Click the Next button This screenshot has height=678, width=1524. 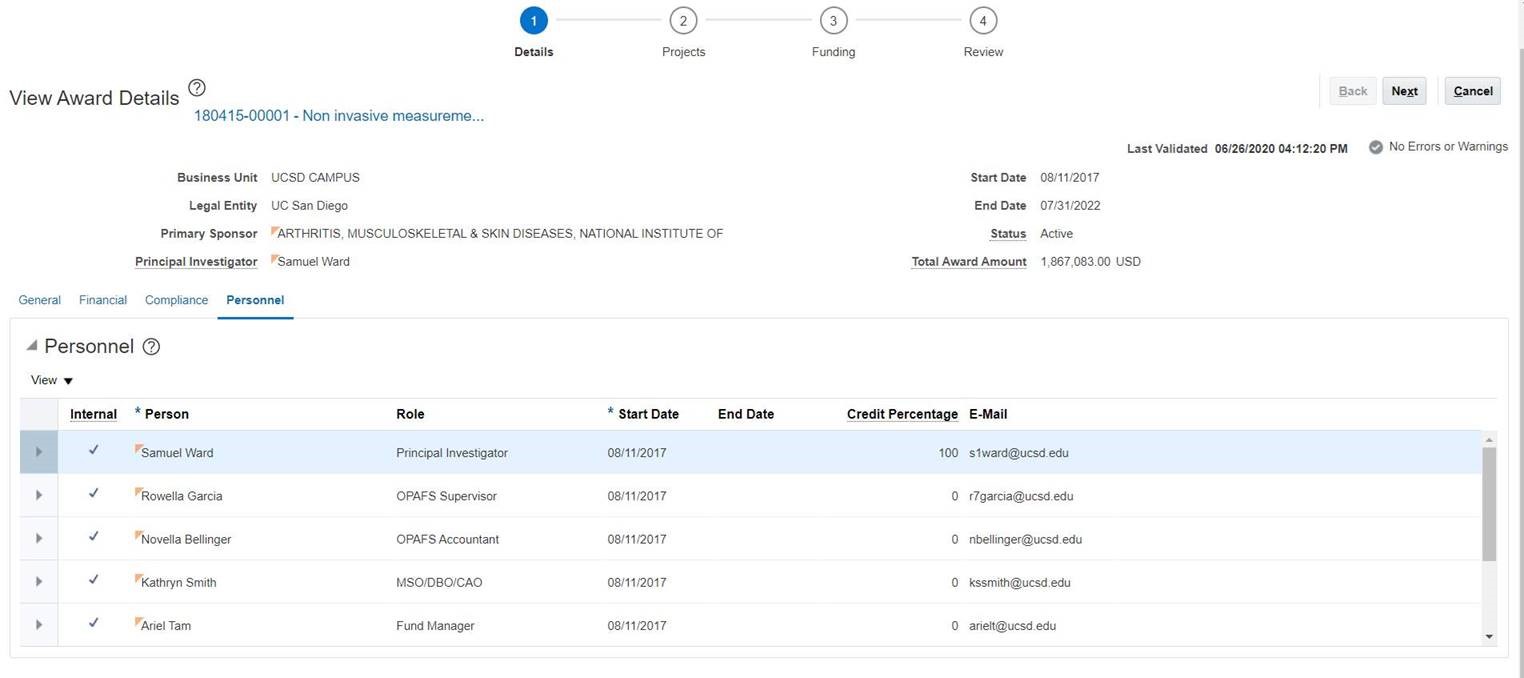coord(1404,90)
